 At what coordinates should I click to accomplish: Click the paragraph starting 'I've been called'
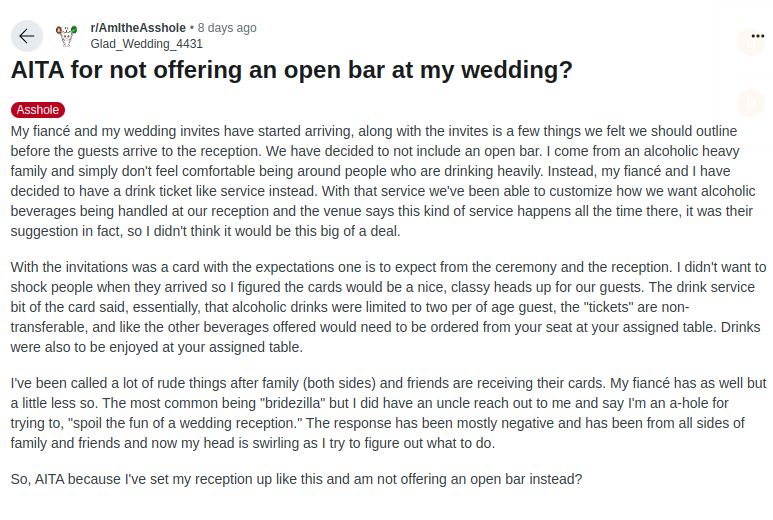point(388,413)
